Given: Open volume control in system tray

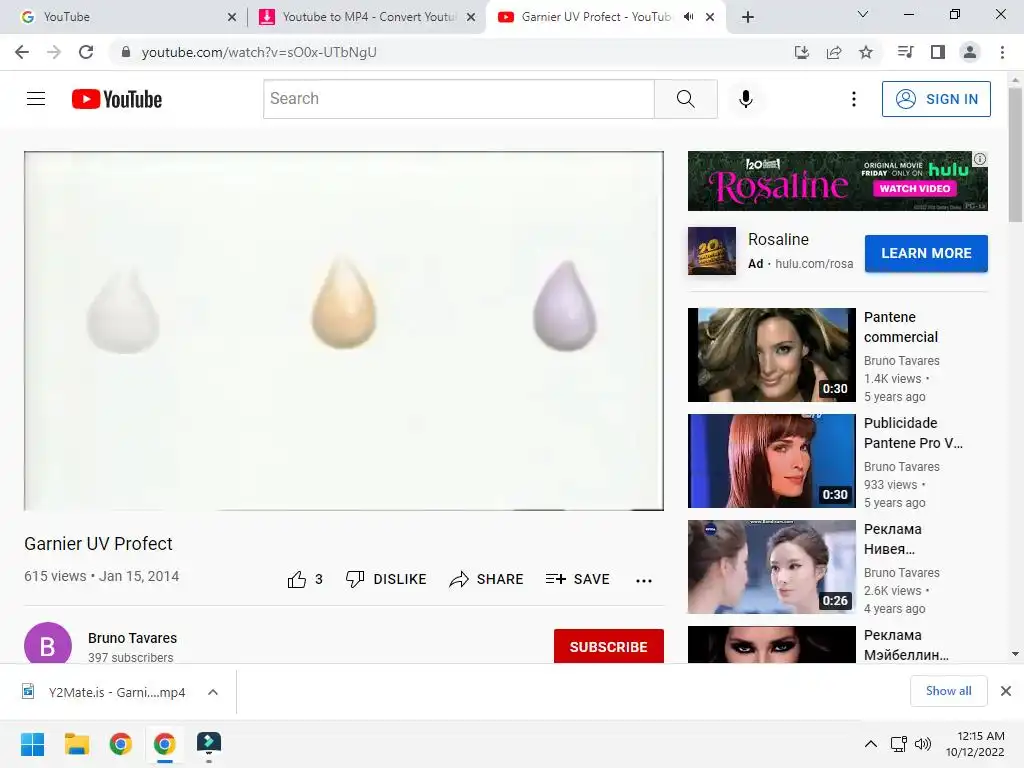Looking at the screenshot, I should 923,744.
